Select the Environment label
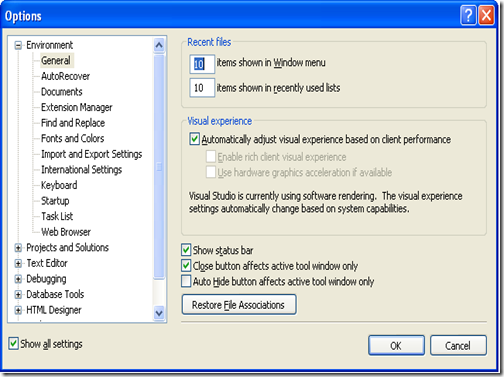The width and height of the screenshot is (504, 377). point(50,45)
